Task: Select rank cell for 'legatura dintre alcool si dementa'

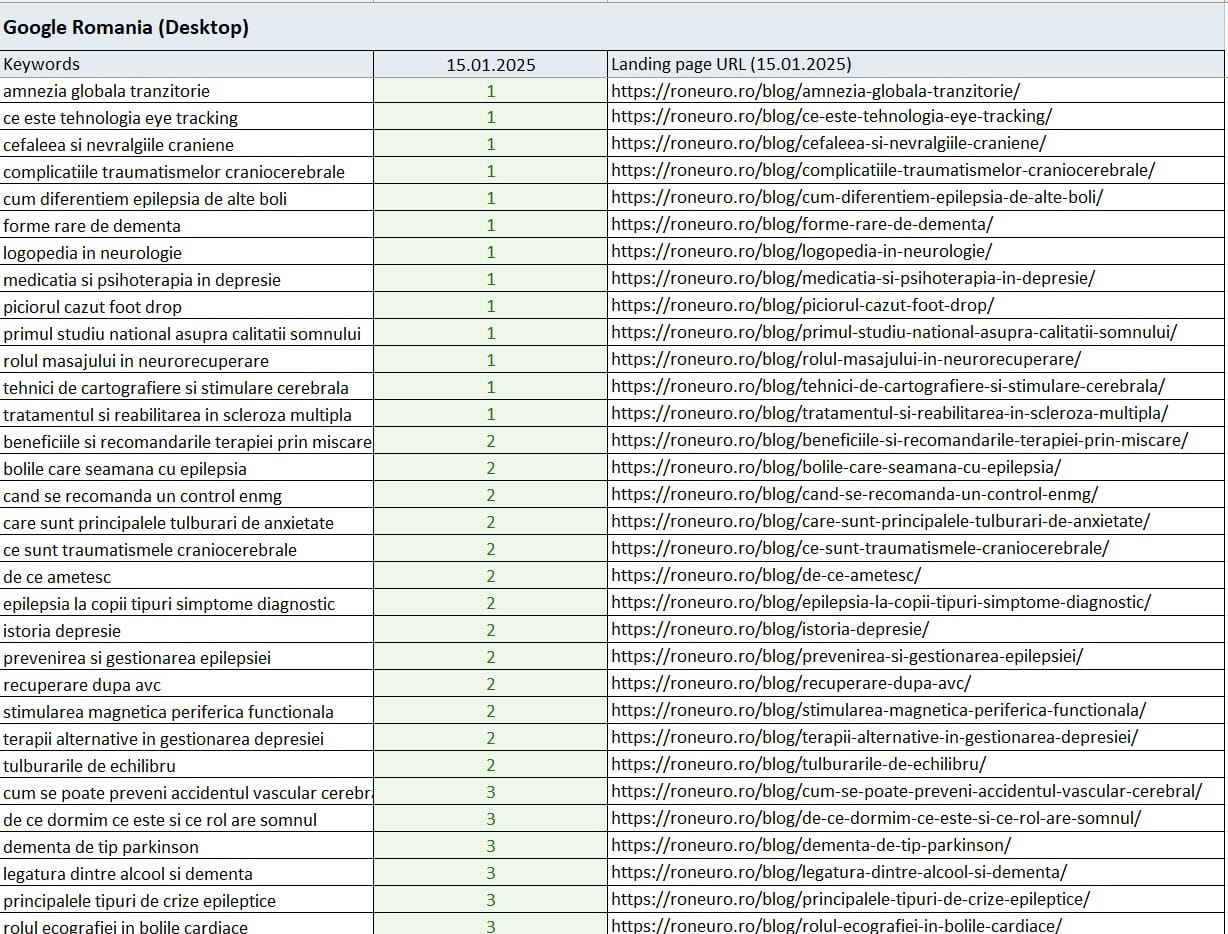Action: (490, 874)
